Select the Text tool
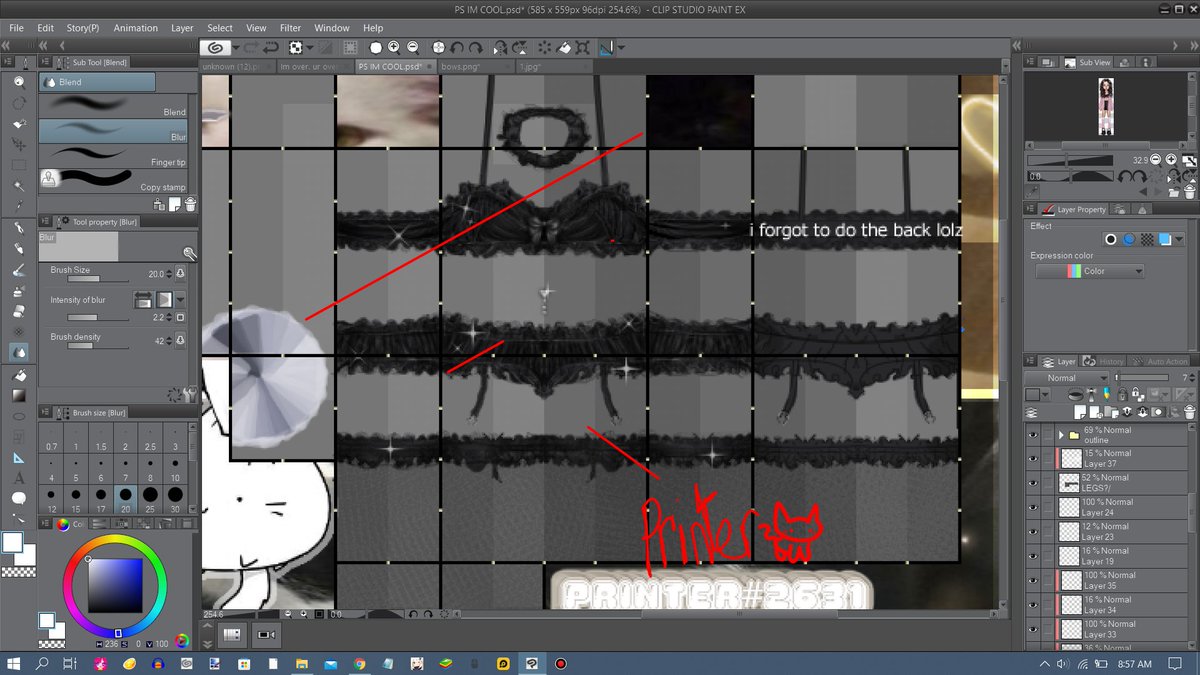Image resolution: width=1200 pixels, height=675 pixels. pos(19,478)
